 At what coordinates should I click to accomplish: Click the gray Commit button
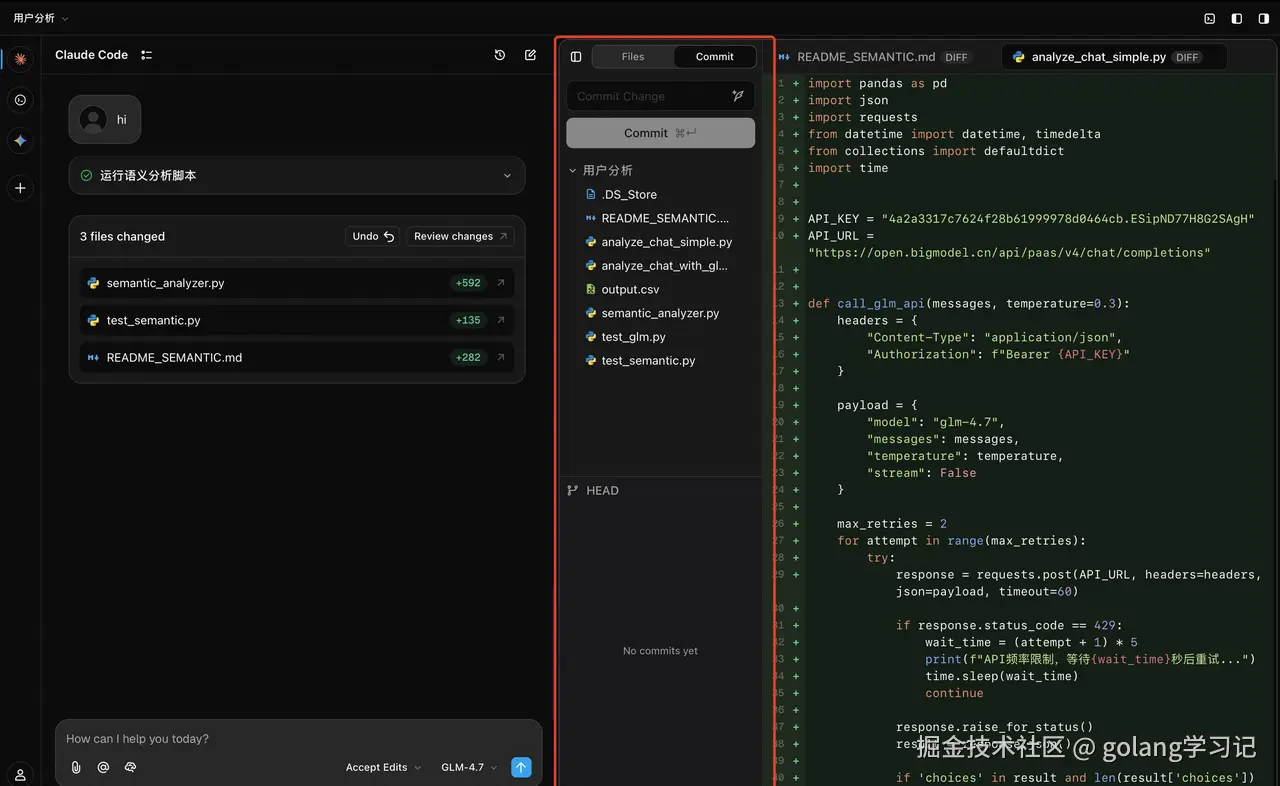pyautogui.click(x=660, y=133)
